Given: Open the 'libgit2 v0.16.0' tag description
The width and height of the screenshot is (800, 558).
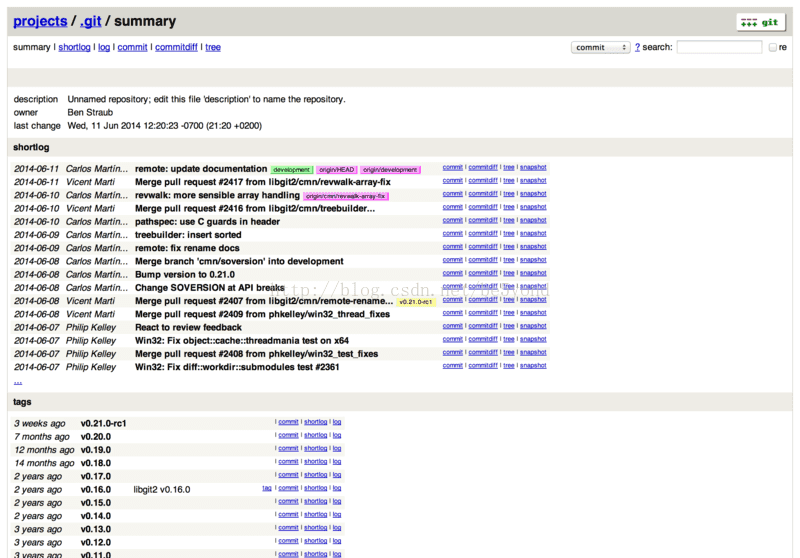Looking at the screenshot, I should [x=162, y=490].
